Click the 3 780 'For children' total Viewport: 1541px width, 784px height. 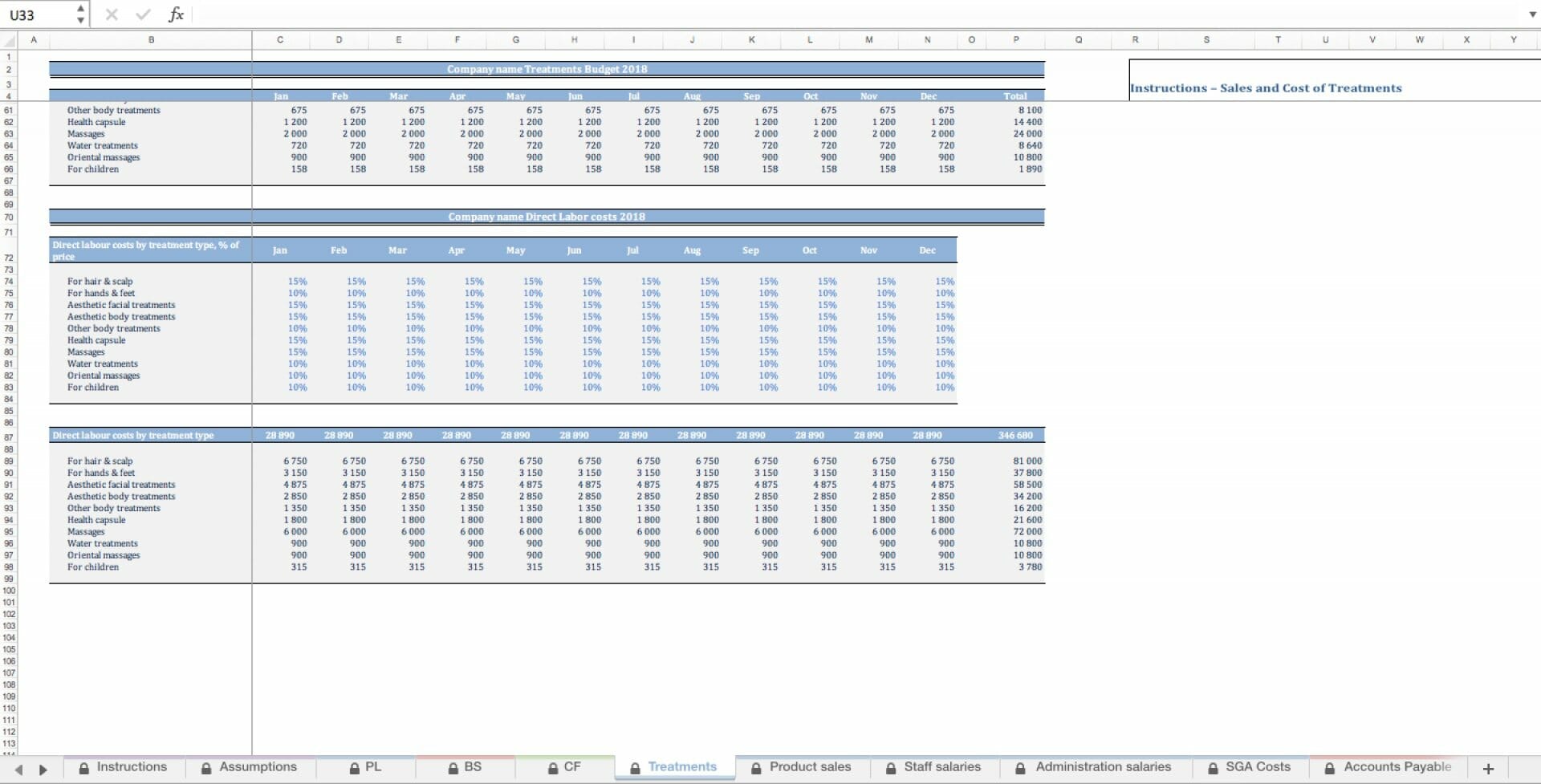(1030, 567)
